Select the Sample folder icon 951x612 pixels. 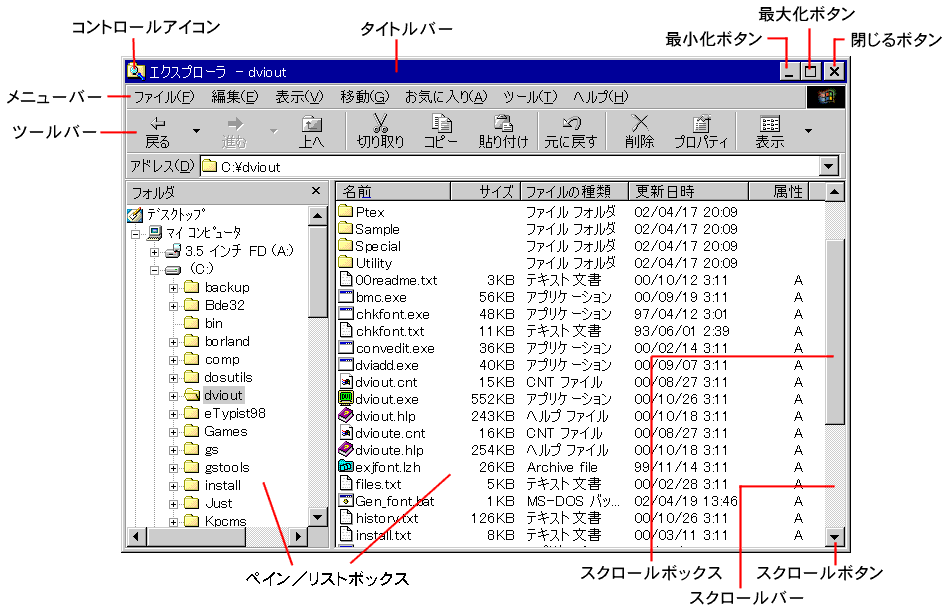[x=346, y=228]
